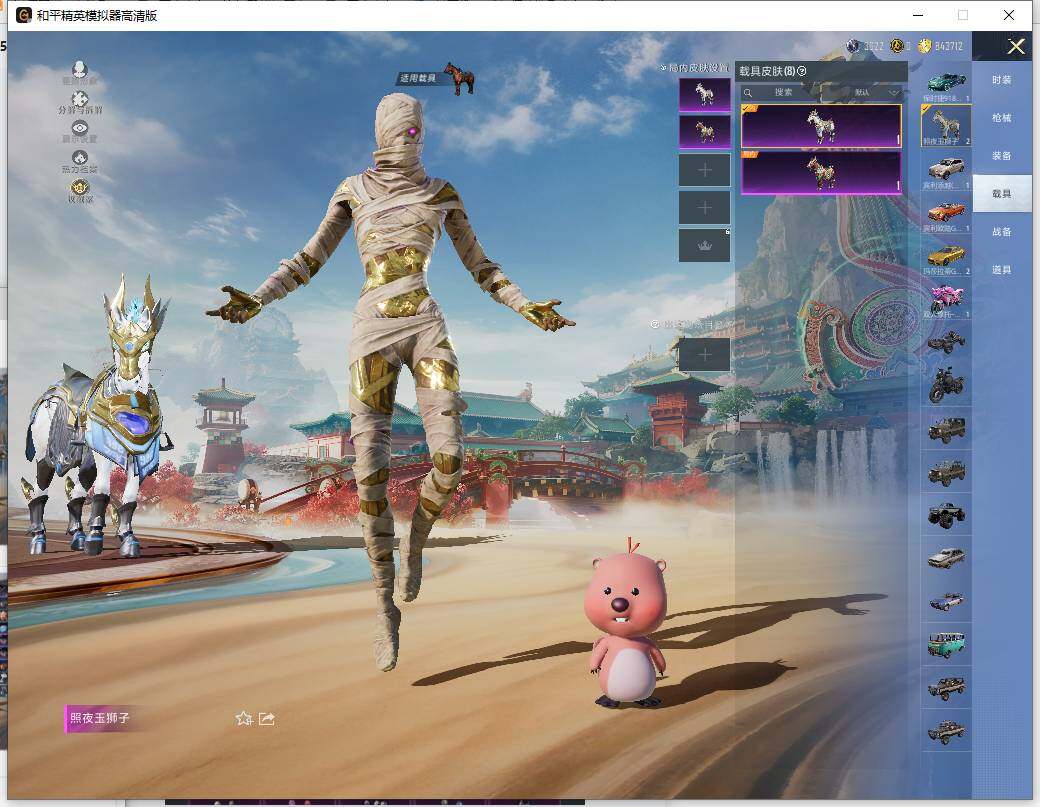Screen dimensions: 1040x807
Task: Select the black buggy vehicle
Action: coord(946,342)
